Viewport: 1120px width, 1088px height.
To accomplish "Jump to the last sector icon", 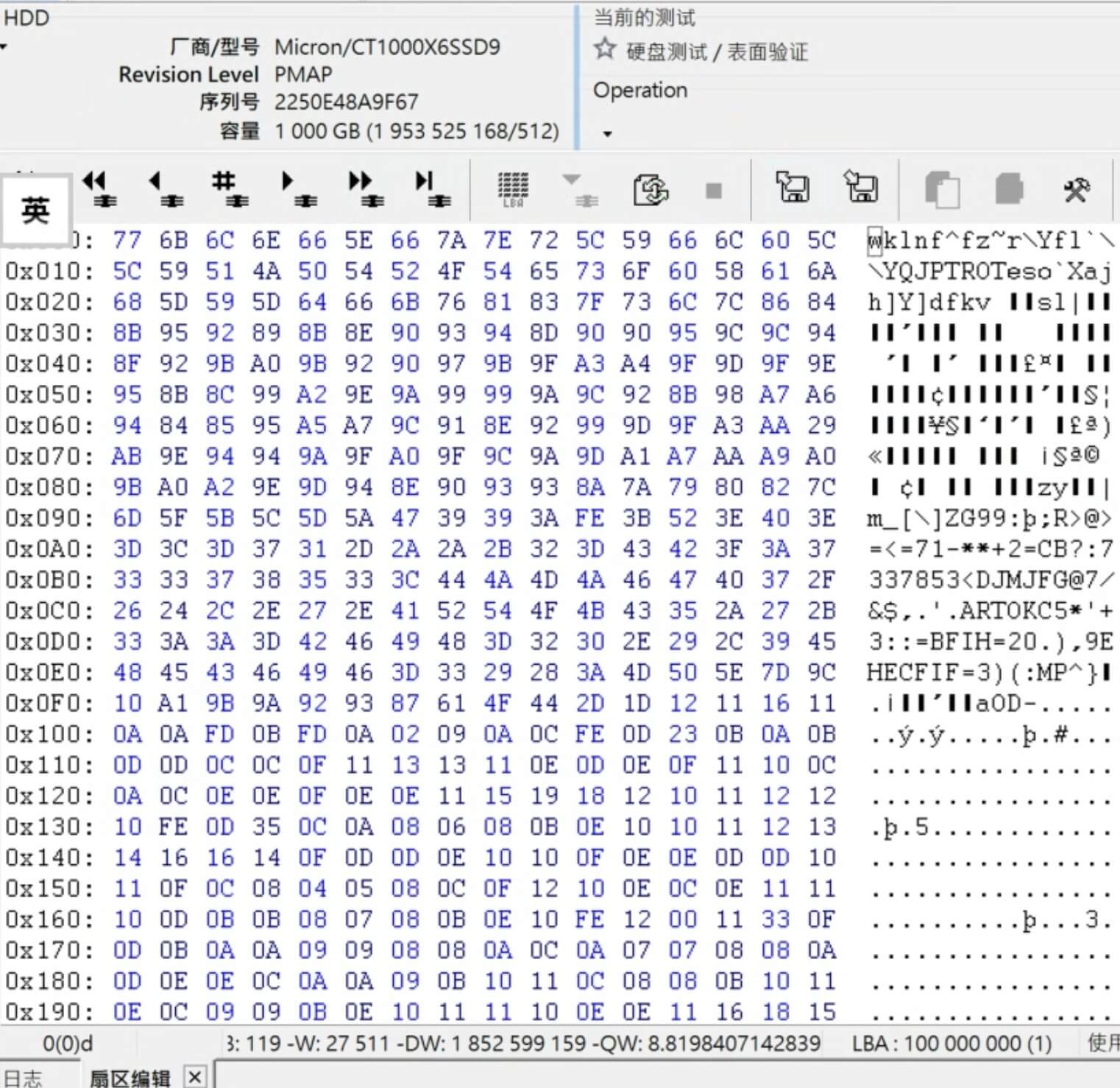I will point(432,188).
